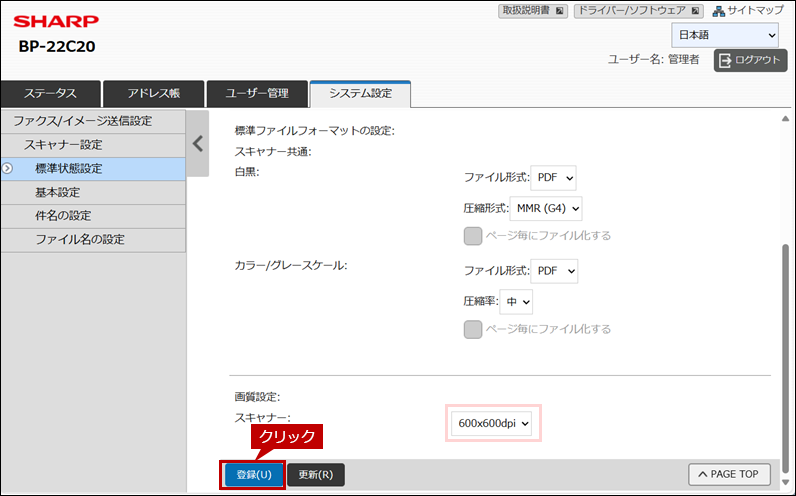This screenshot has width=796, height=496.
Task: Click the SHARP logo
Action: coord(56,21)
